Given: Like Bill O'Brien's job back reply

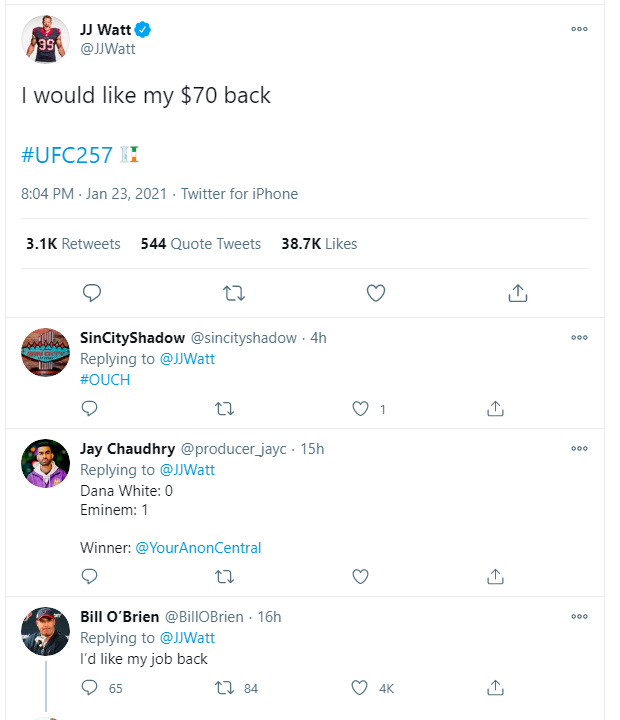Looking at the screenshot, I should coord(361,688).
